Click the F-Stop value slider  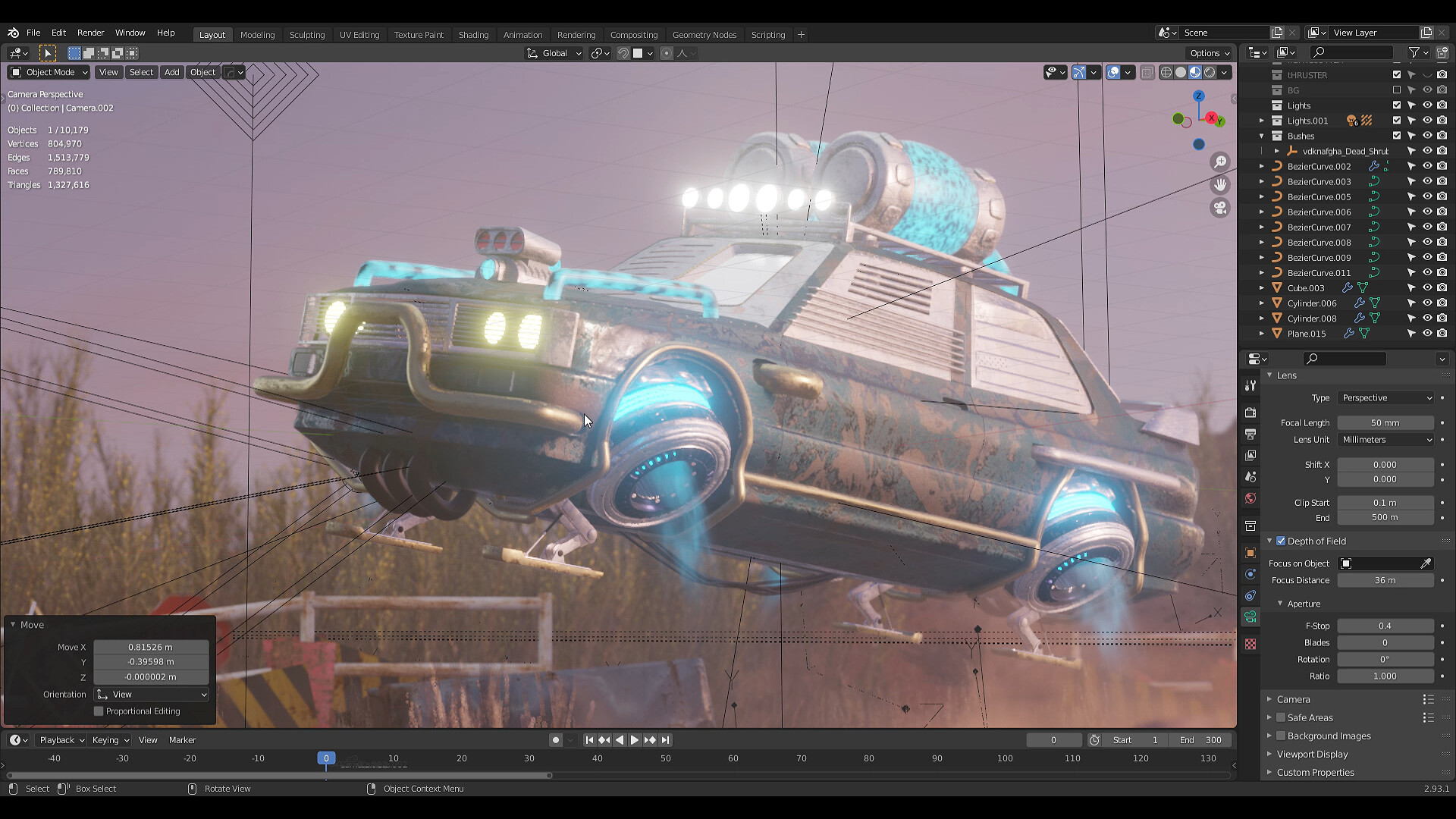(x=1385, y=626)
